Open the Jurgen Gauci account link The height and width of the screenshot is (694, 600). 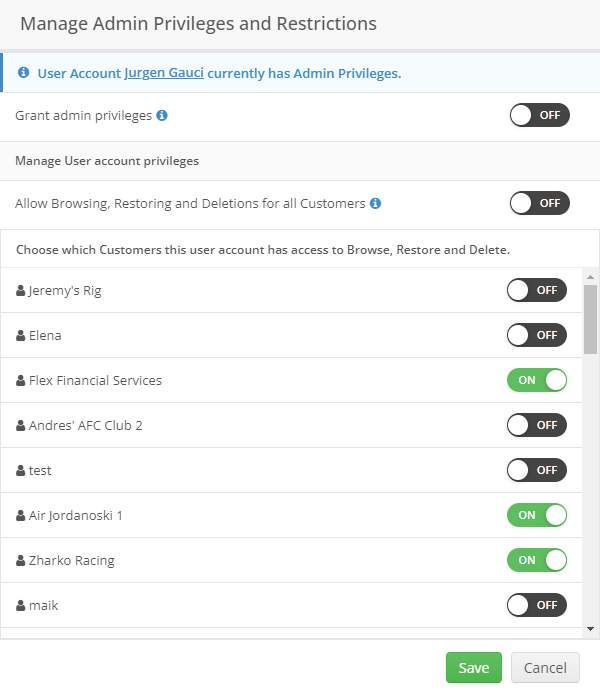click(164, 73)
